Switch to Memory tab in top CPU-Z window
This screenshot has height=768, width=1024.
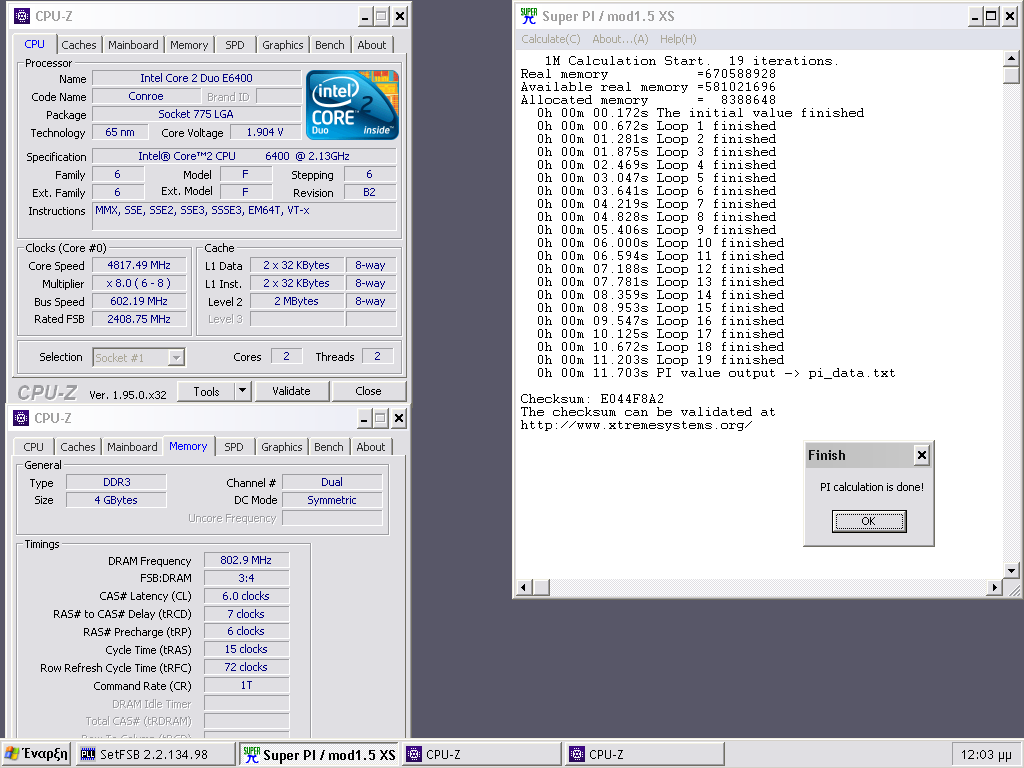pos(189,44)
